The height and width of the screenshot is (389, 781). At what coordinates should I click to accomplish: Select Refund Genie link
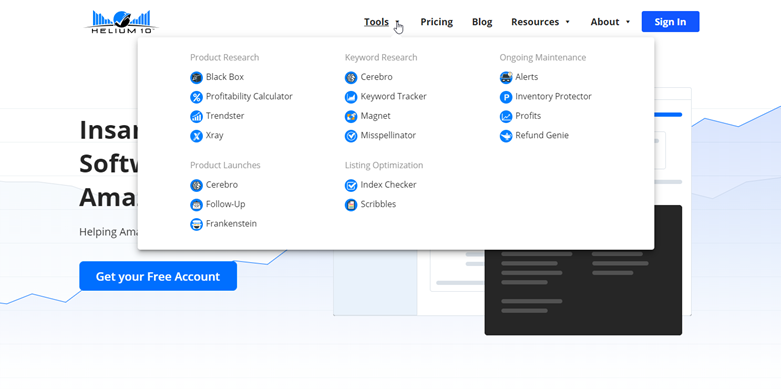tap(542, 135)
